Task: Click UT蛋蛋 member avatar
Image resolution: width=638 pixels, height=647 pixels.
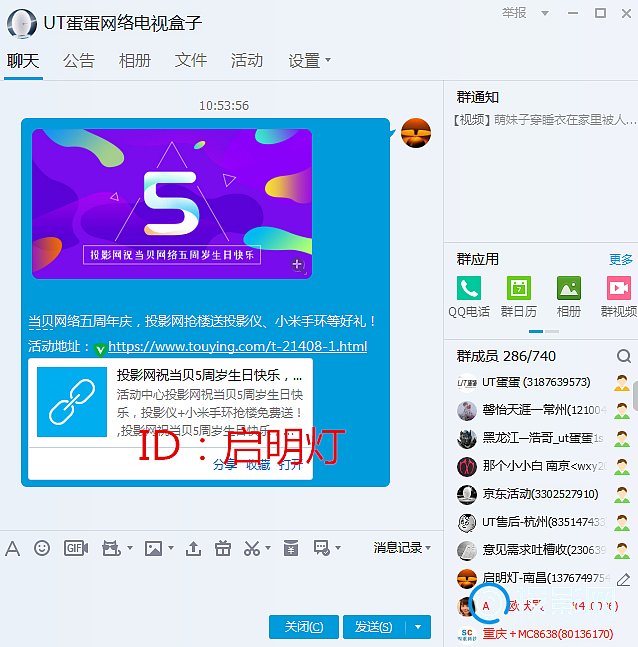Action: 467,383
